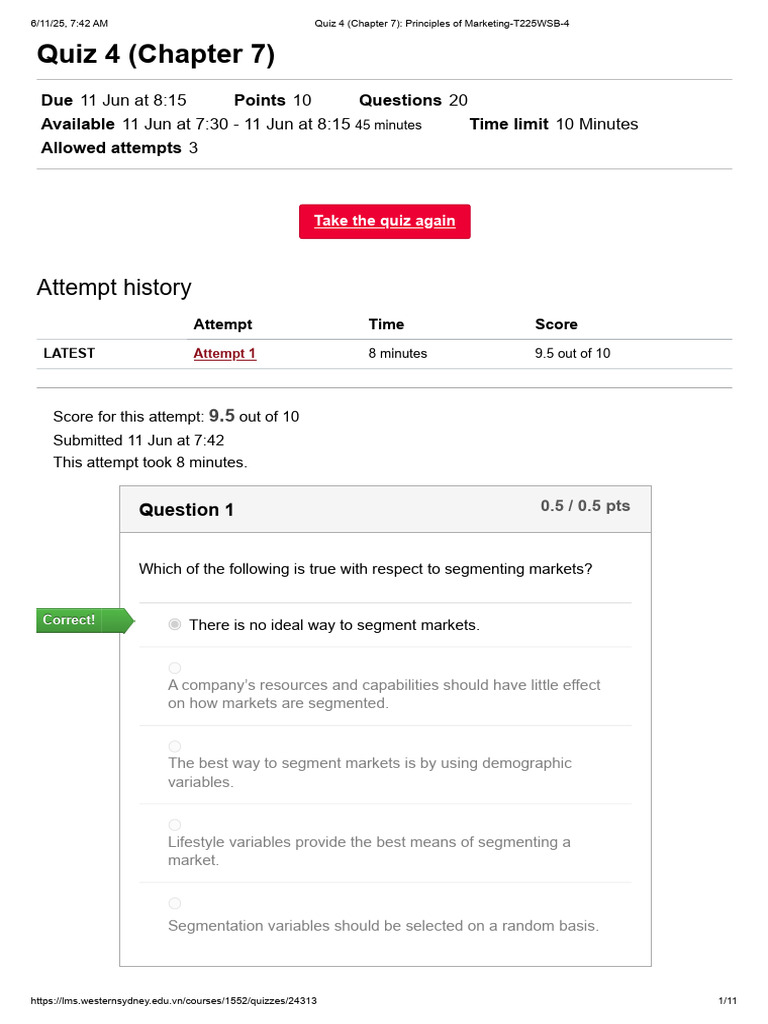The image size is (768, 1024).
Task: Click the lms.westernsydney.edu.vn URL in the footer
Action: click(x=174, y=1001)
